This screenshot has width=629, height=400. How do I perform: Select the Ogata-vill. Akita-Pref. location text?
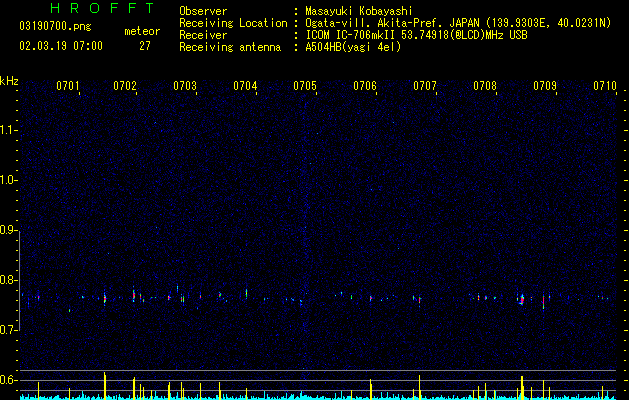pos(458,24)
